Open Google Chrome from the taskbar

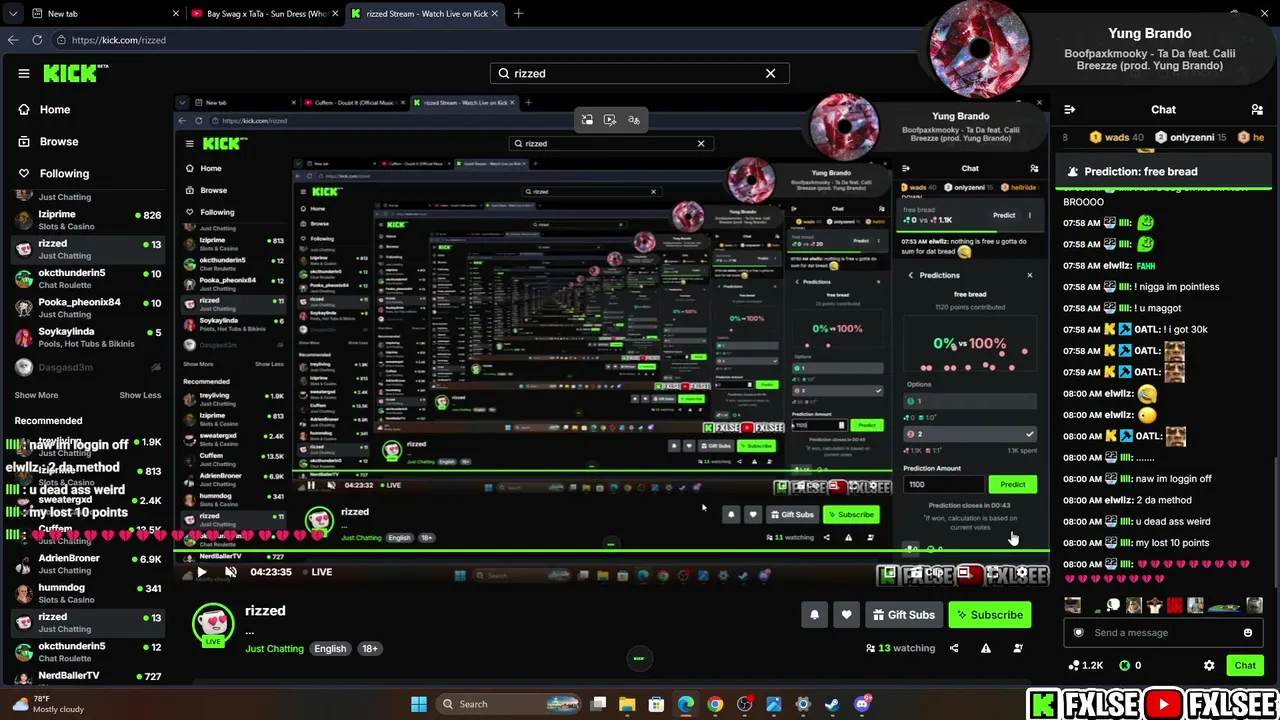[715, 704]
